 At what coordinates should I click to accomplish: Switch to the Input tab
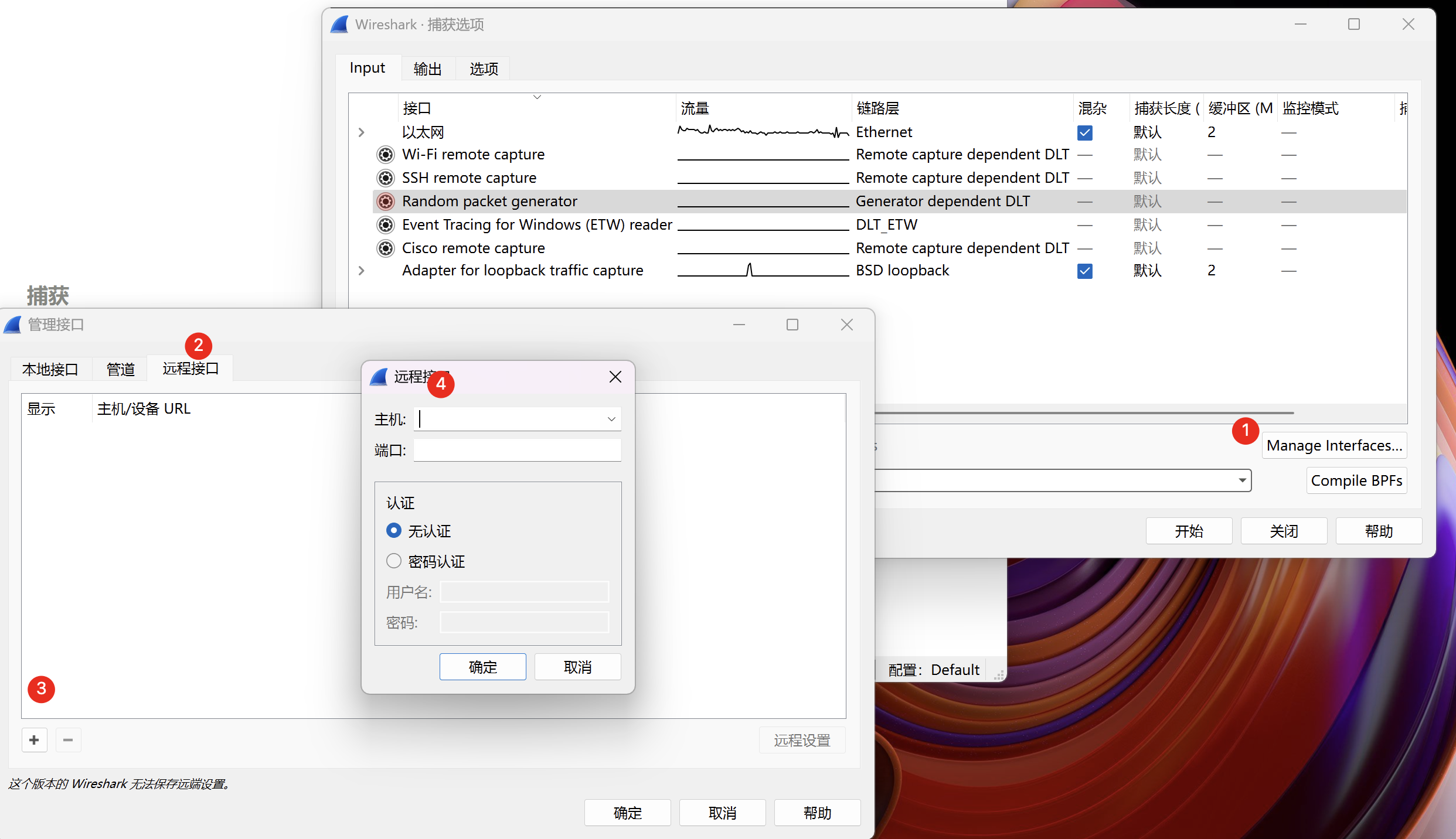click(368, 68)
